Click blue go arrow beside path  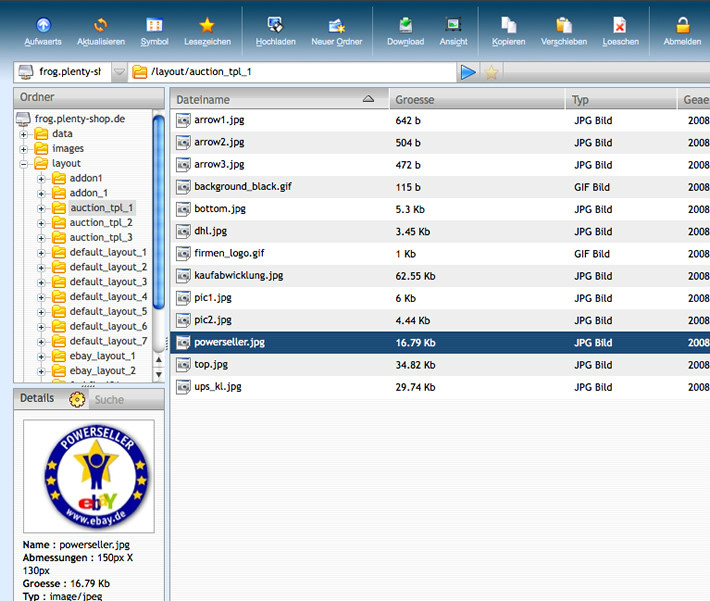(x=468, y=72)
